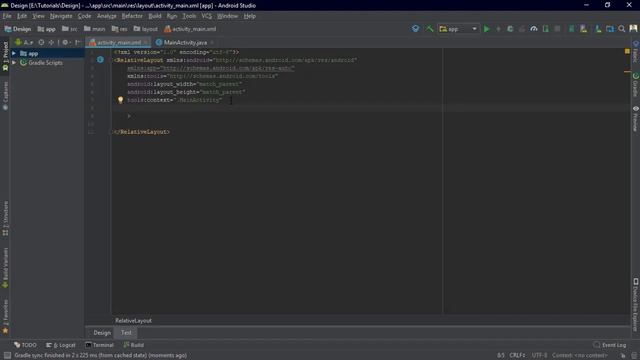
Task: Open the VCS menu
Action: (x=207, y=16)
